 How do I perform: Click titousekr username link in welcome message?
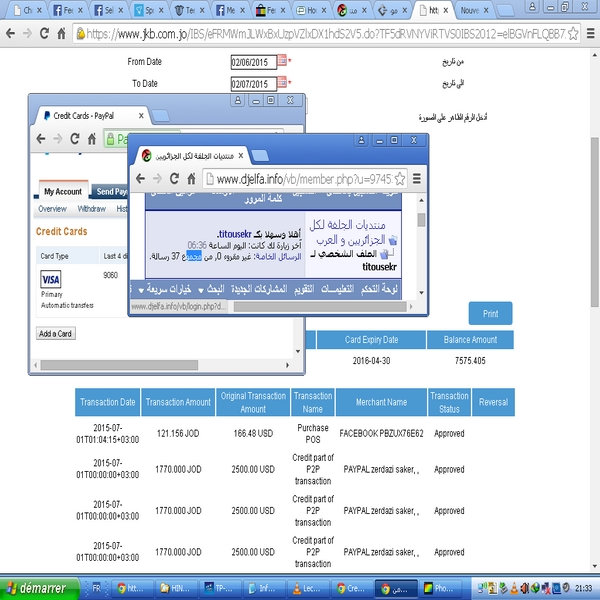(x=235, y=234)
